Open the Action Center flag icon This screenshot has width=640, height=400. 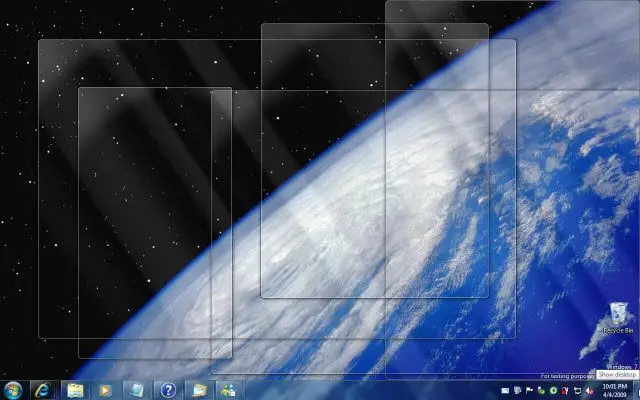click(x=529, y=391)
